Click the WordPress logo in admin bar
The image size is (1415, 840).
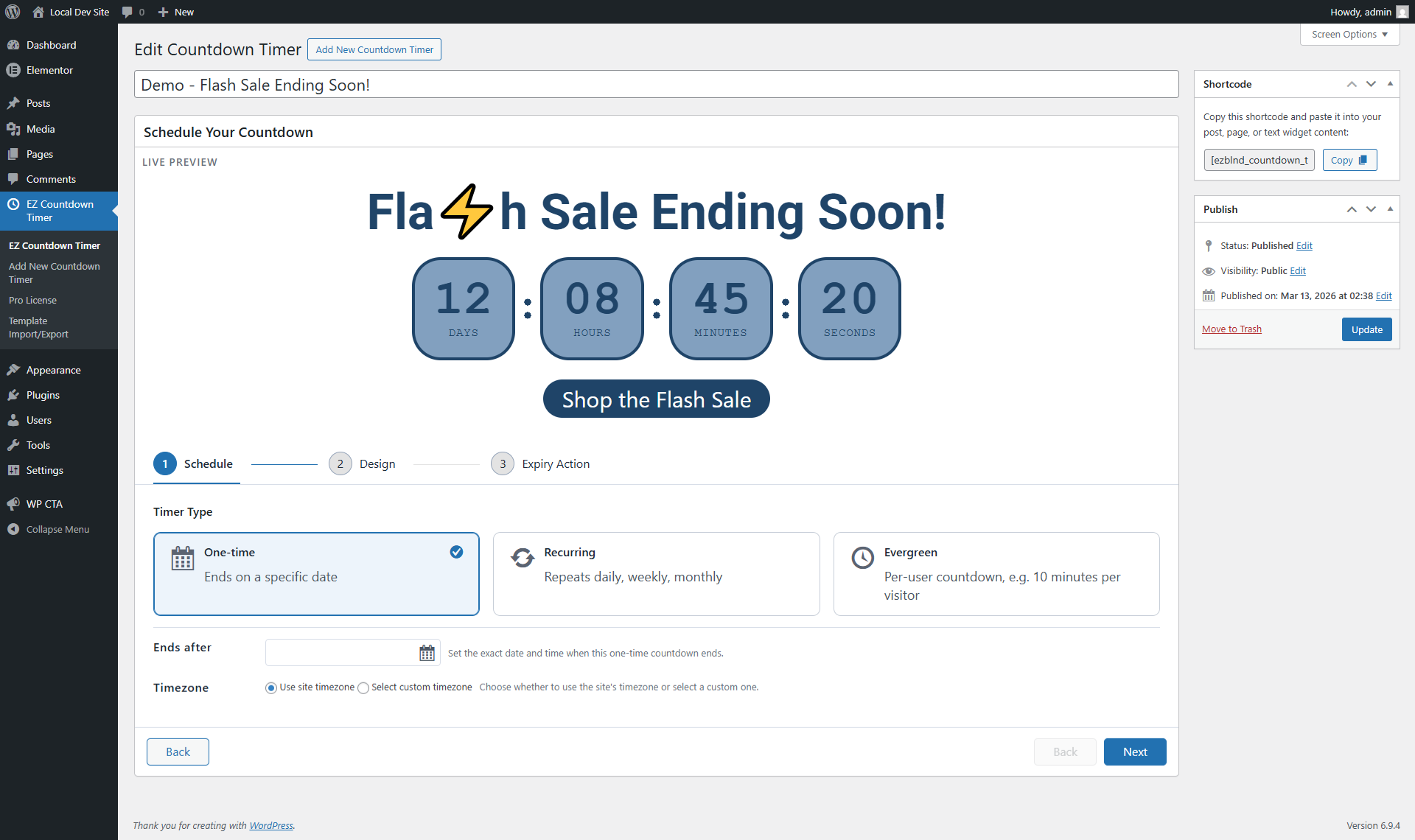pos(13,12)
